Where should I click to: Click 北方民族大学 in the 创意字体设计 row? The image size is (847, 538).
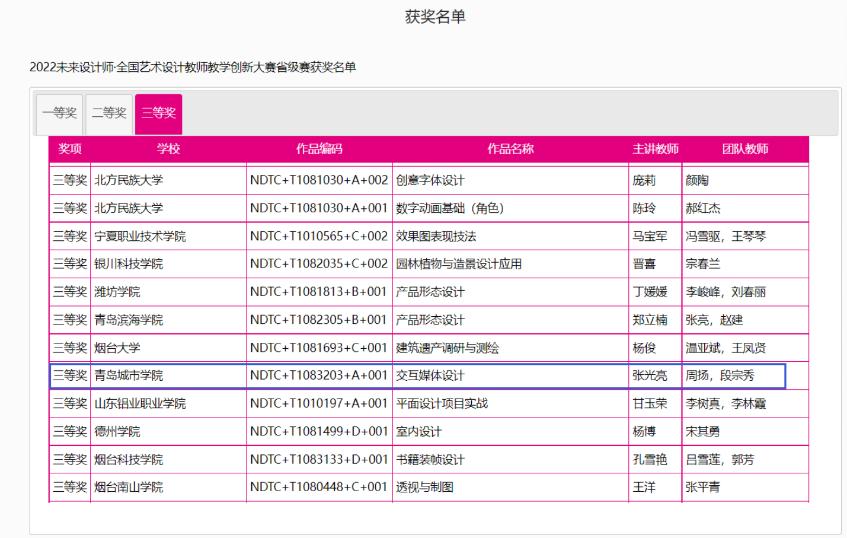coord(129,180)
